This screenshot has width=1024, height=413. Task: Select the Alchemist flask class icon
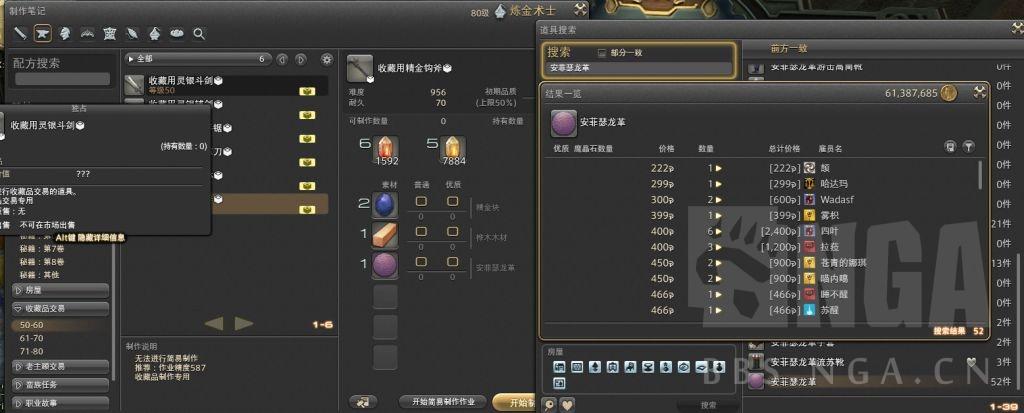click(155, 33)
